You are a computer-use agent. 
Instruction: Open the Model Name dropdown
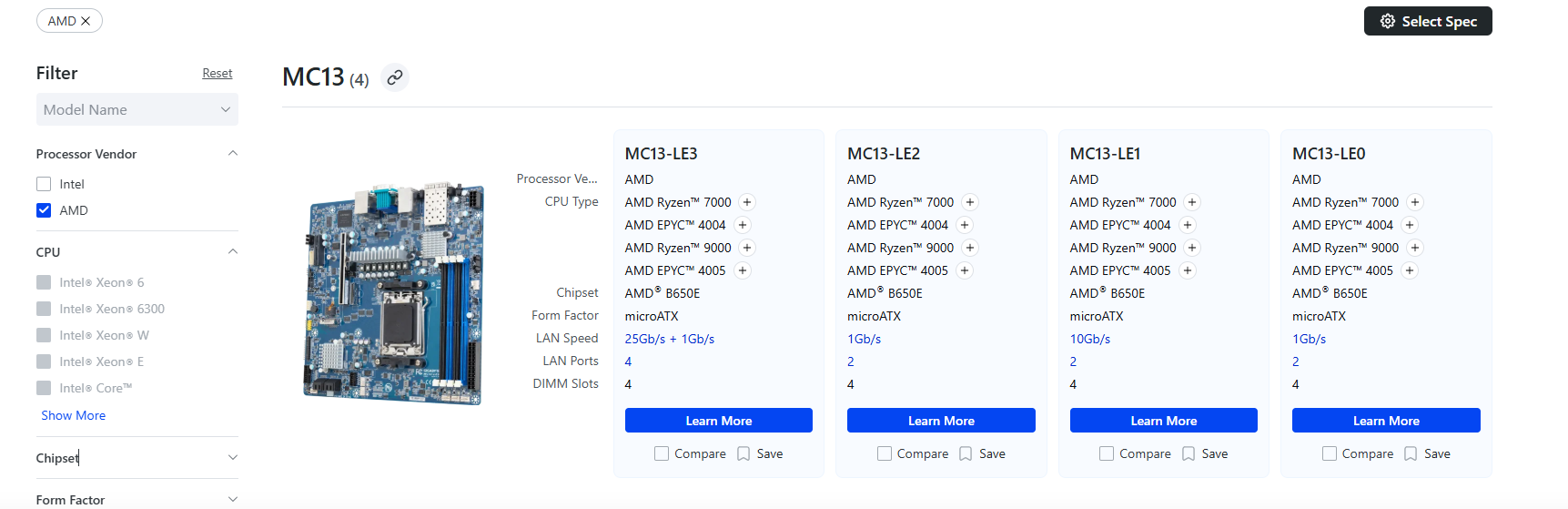tap(137, 109)
